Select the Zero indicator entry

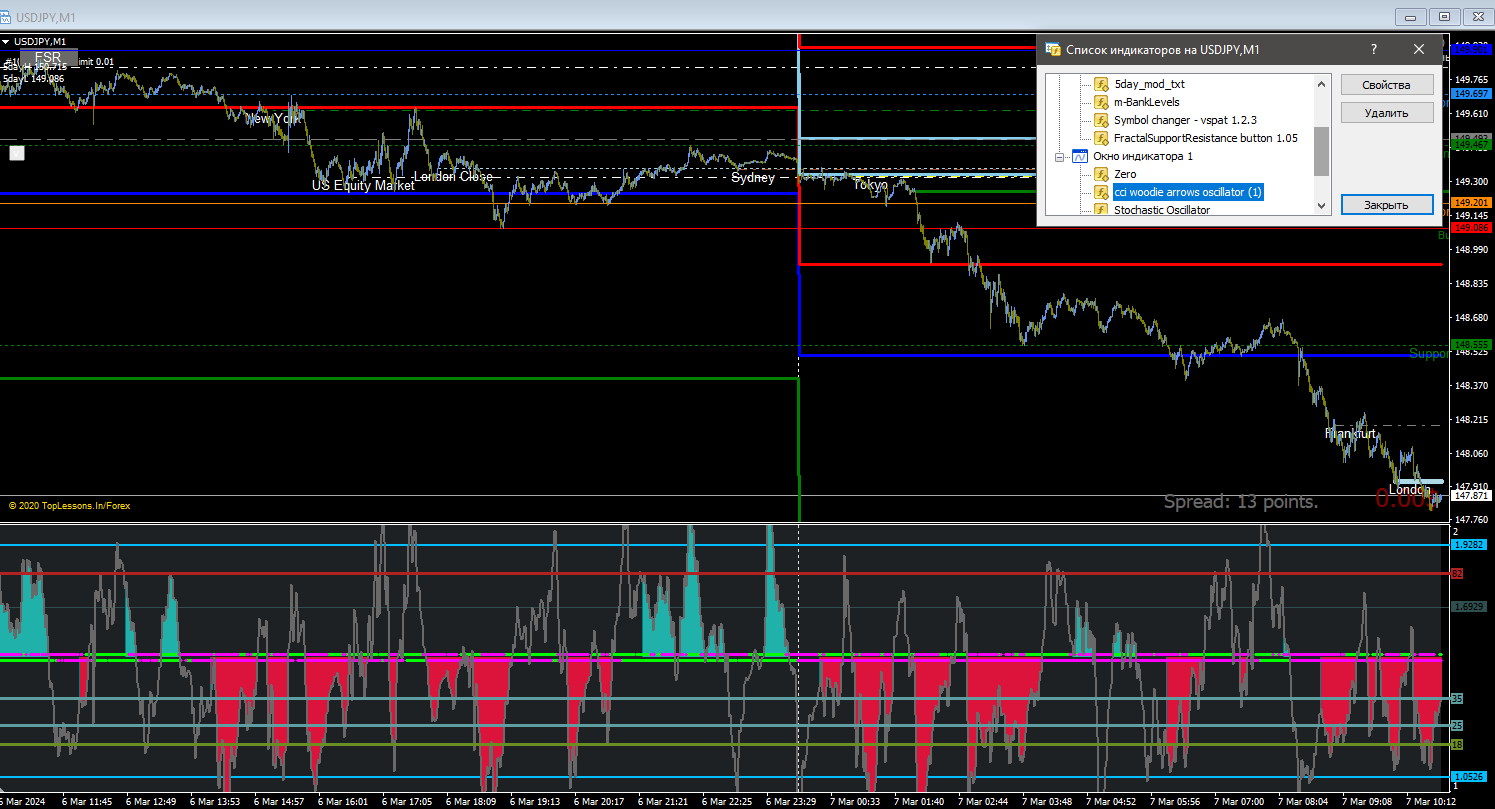click(1125, 174)
